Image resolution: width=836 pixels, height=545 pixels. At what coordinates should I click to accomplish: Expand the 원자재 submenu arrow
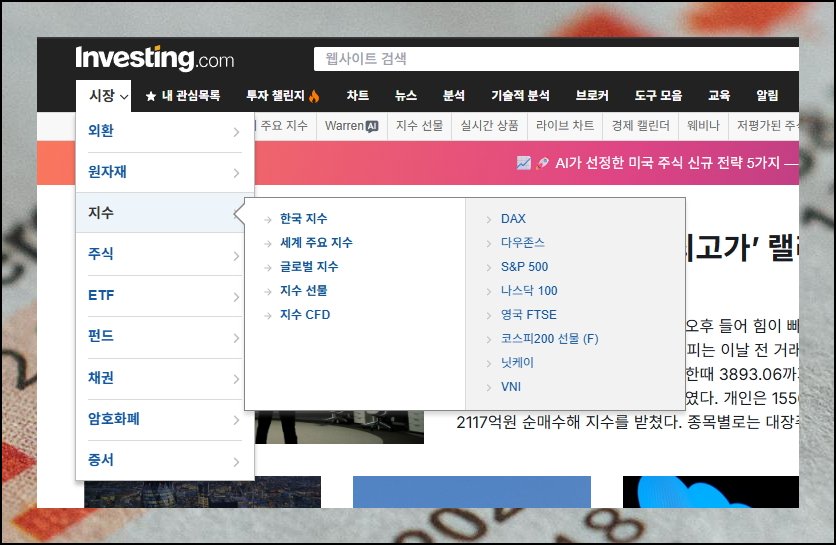236,173
